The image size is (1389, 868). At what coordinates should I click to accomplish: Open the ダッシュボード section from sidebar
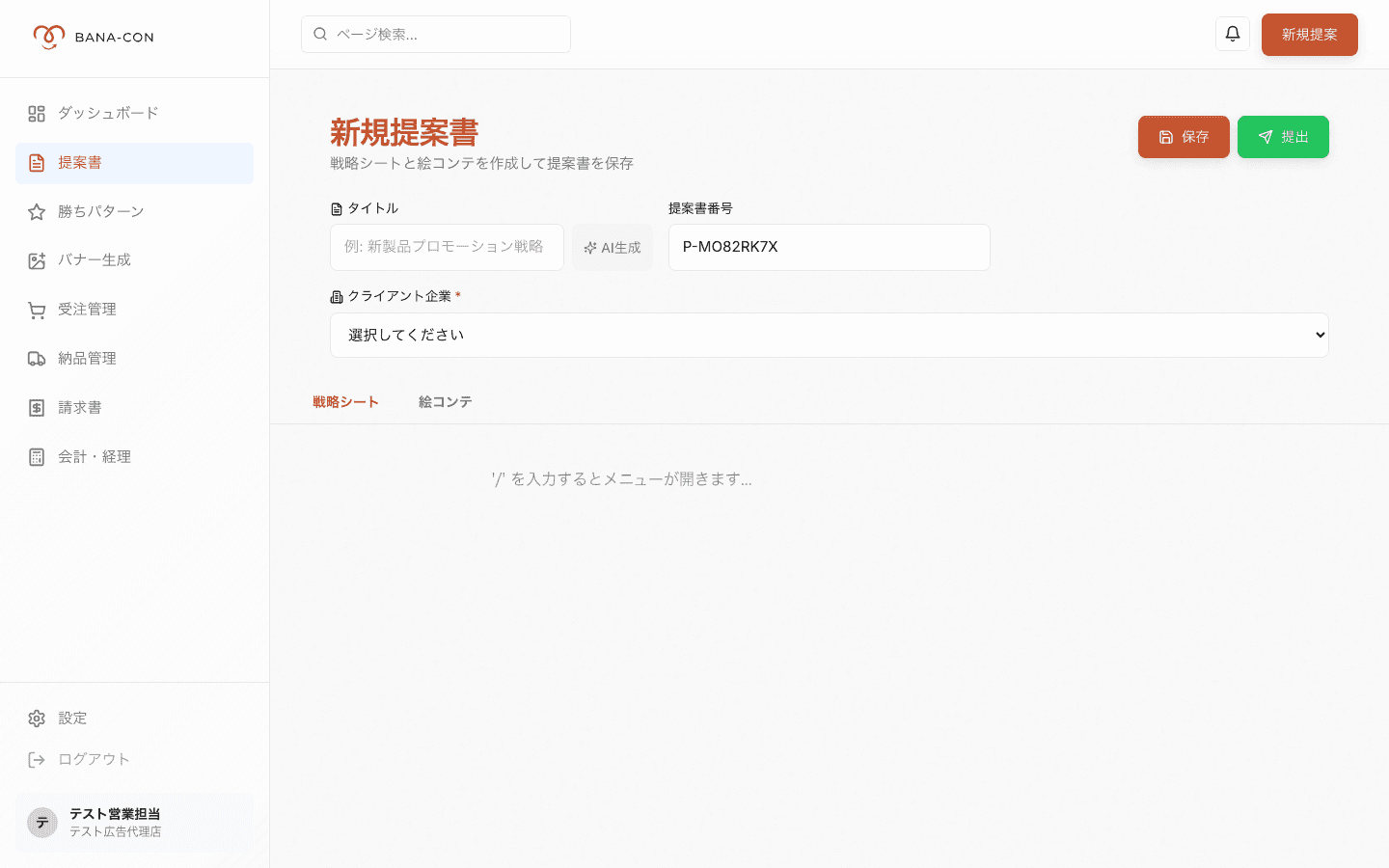click(x=106, y=113)
